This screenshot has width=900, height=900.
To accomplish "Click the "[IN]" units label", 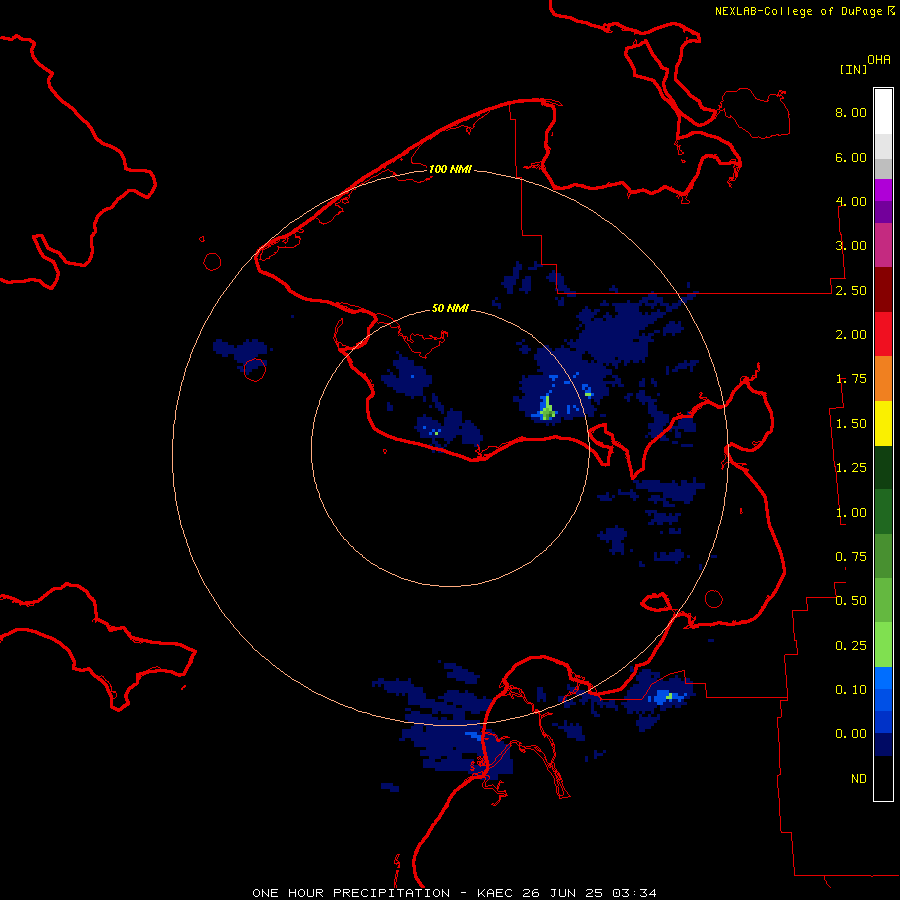I will point(853,69).
